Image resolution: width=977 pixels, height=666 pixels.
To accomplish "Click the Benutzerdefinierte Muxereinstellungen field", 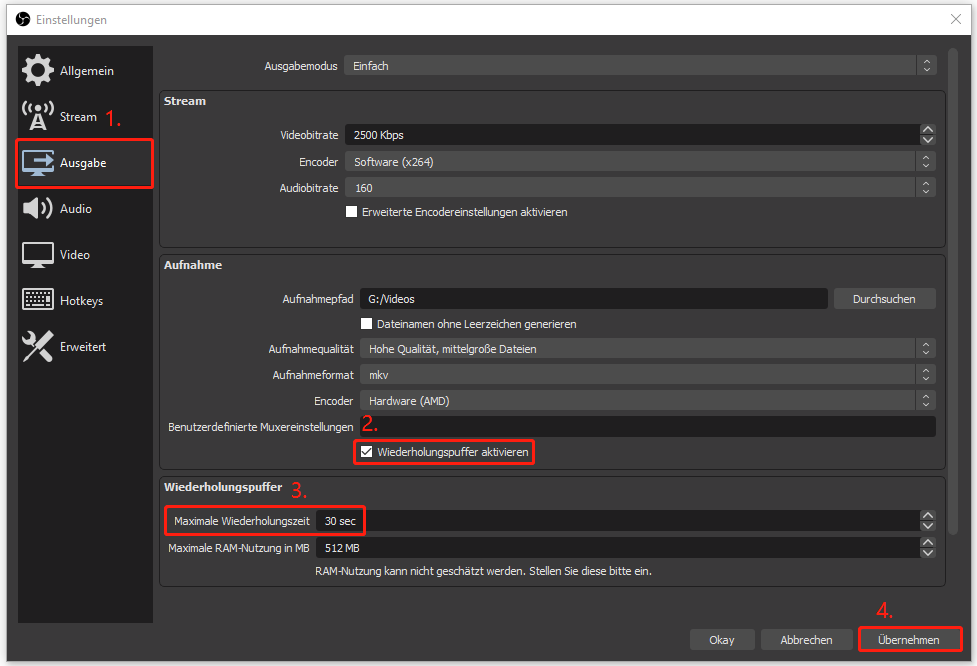I will [647, 427].
